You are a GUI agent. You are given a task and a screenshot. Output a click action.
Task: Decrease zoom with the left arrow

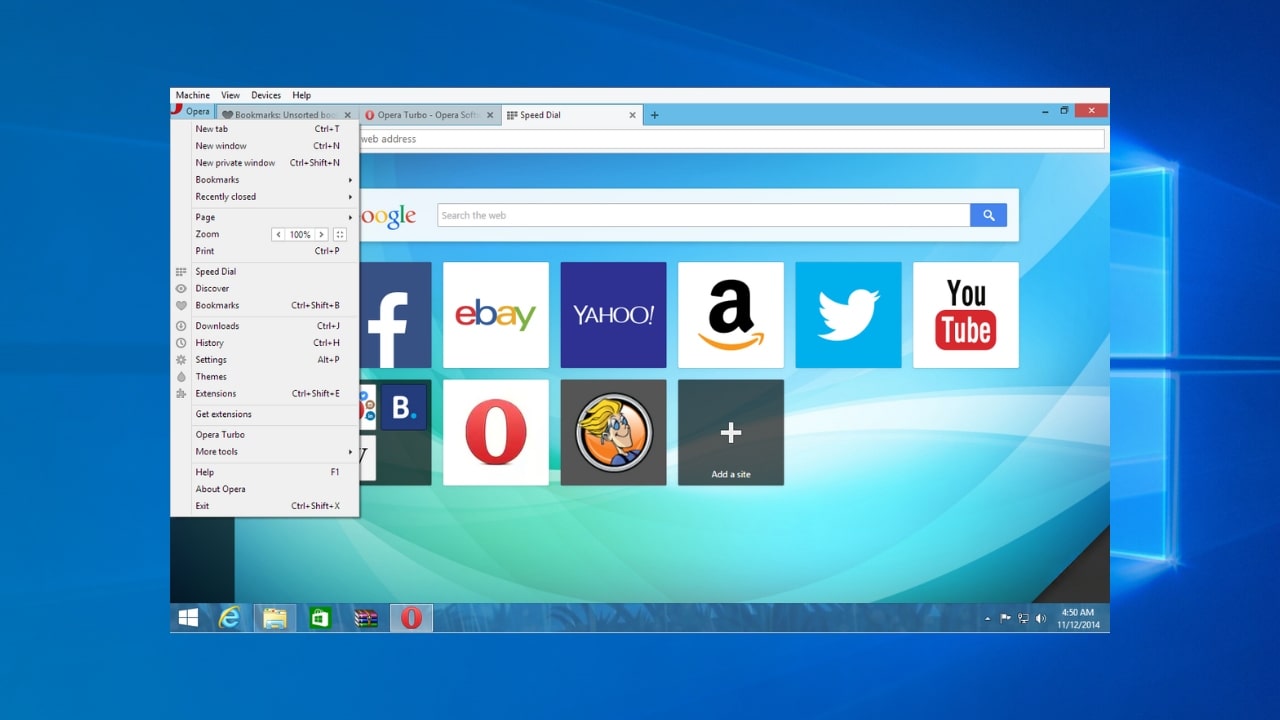(279, 234)
